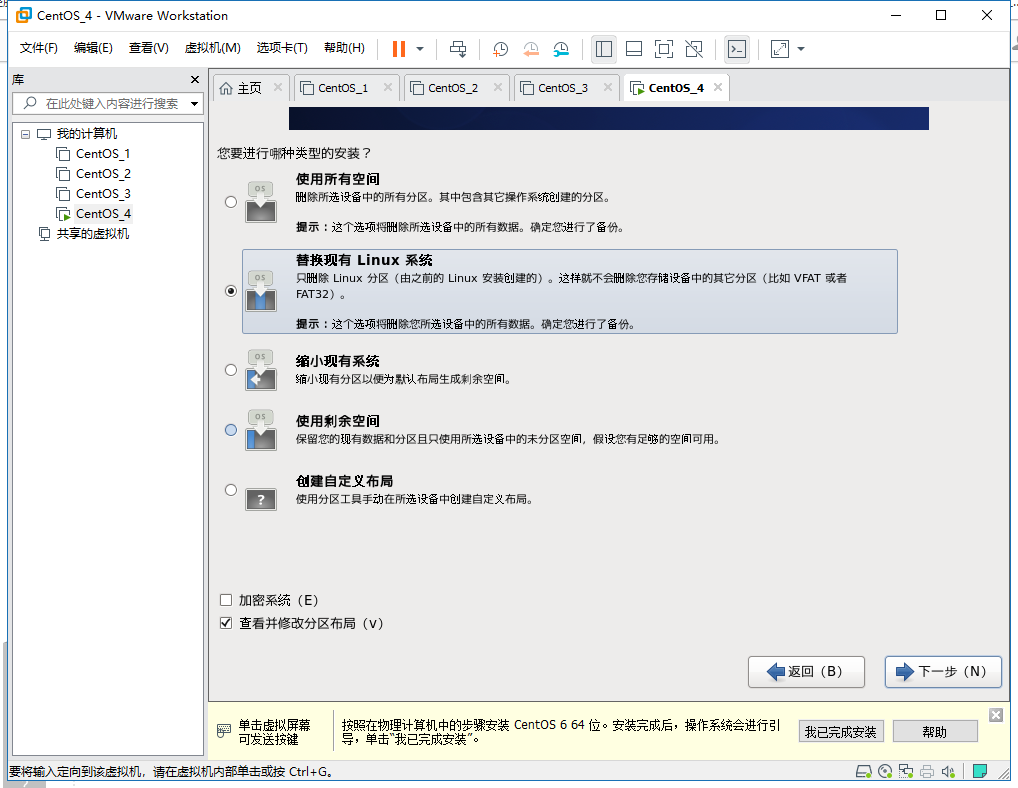Uncheck 查看并修改分区布局 (V) checkbox
This screenshot has width=1018, height=788.
(226, 623)
